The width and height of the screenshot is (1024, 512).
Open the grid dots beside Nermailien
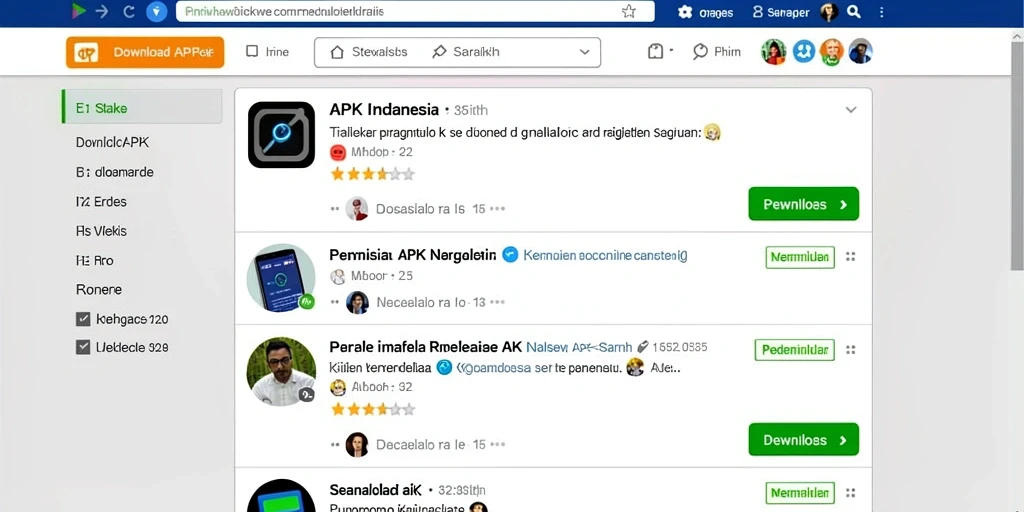pyautogui.click(x=850, y=493)
